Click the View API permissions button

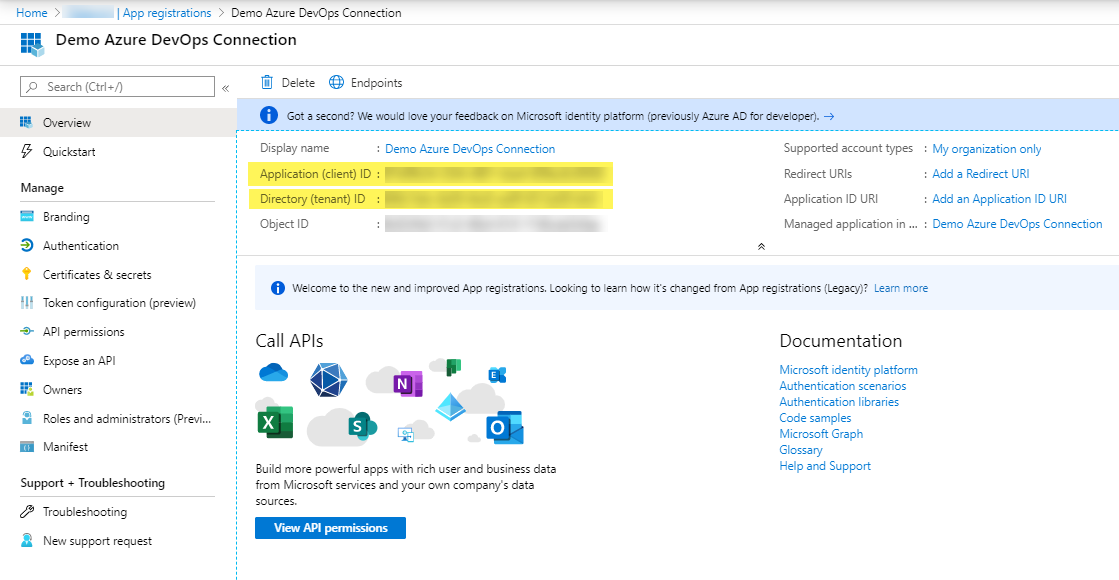(330, 528)
